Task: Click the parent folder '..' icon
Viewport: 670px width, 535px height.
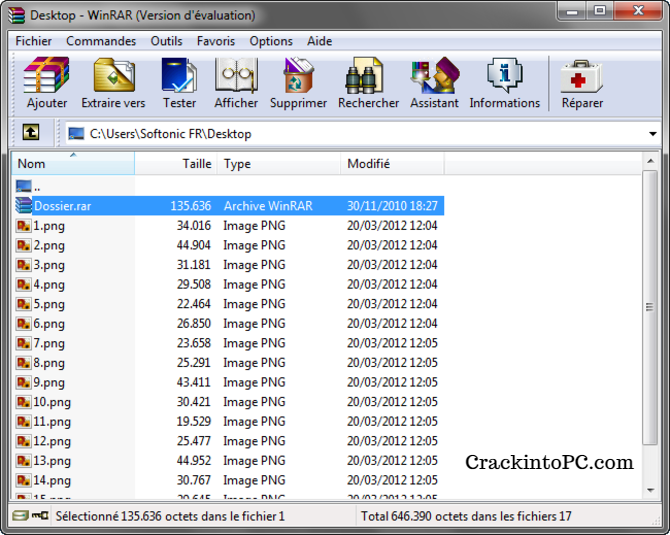Action: pos(24,186)
